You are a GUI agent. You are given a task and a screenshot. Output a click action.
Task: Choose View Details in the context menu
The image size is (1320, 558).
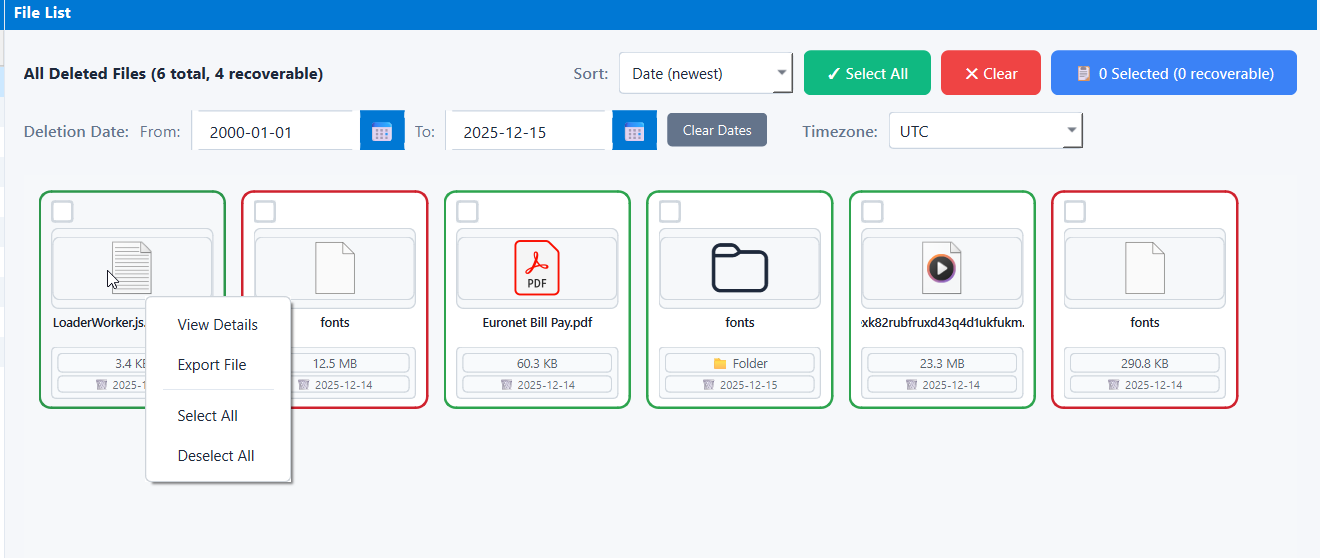coord(218,325)
